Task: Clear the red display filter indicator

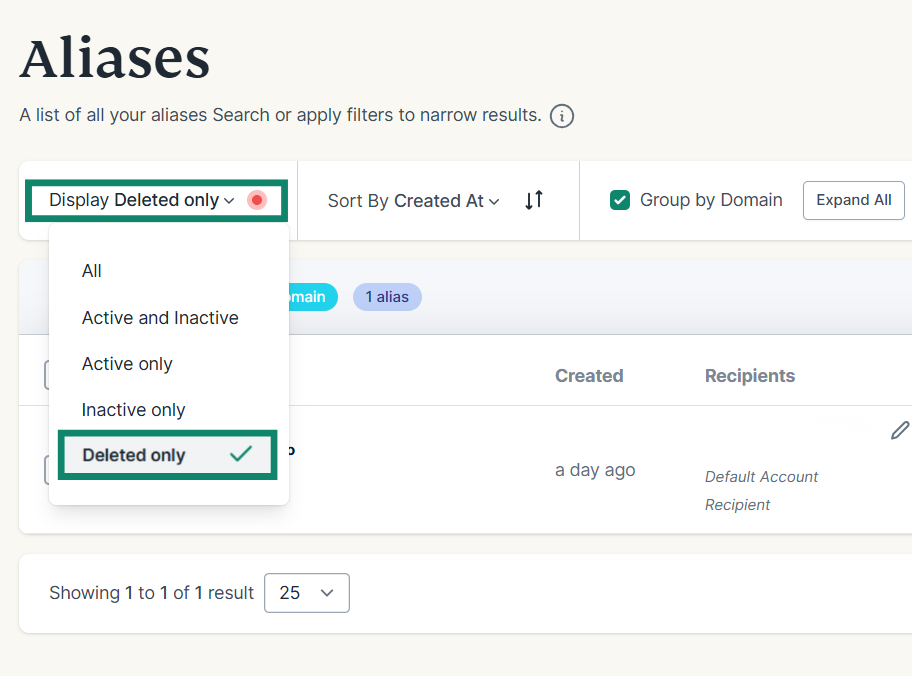Action: click(256, 200)
